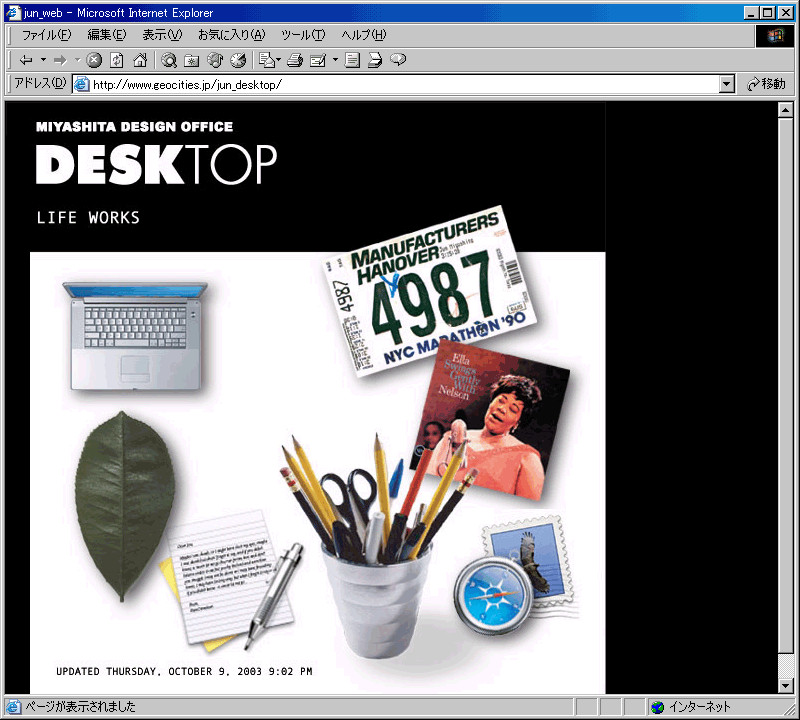Viewport: 800px width, 720px height.
Task: Click the scanner-shaped toolbar icon
Action: tap(375, 60)
